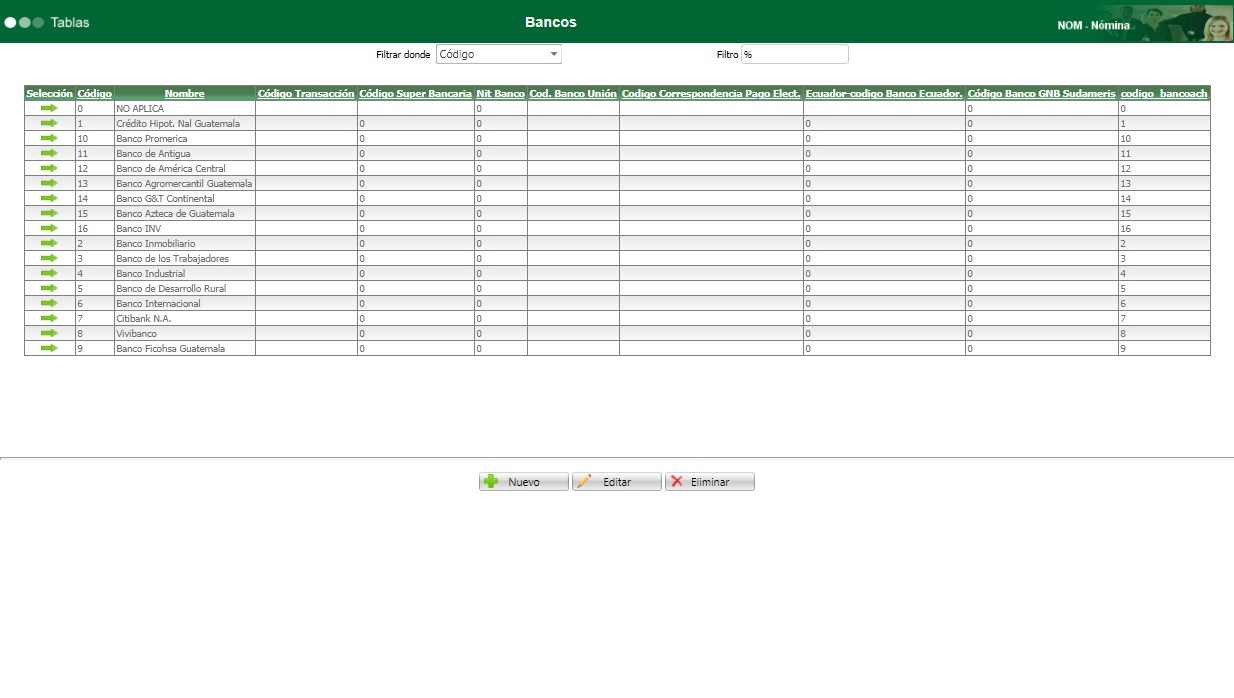Image resolution: width=1234 pixels, height=698 pixels.
Task: Click the Banco INV name cell
Action: (x=185, y=228)
